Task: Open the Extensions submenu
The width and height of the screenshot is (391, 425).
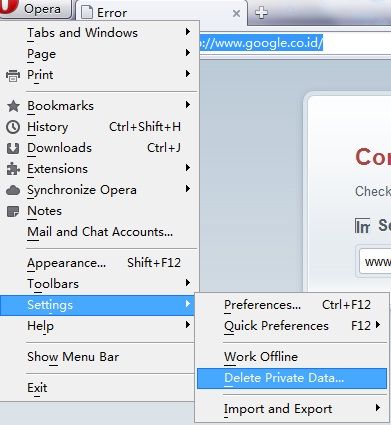Action: click(x=100, y=169)
